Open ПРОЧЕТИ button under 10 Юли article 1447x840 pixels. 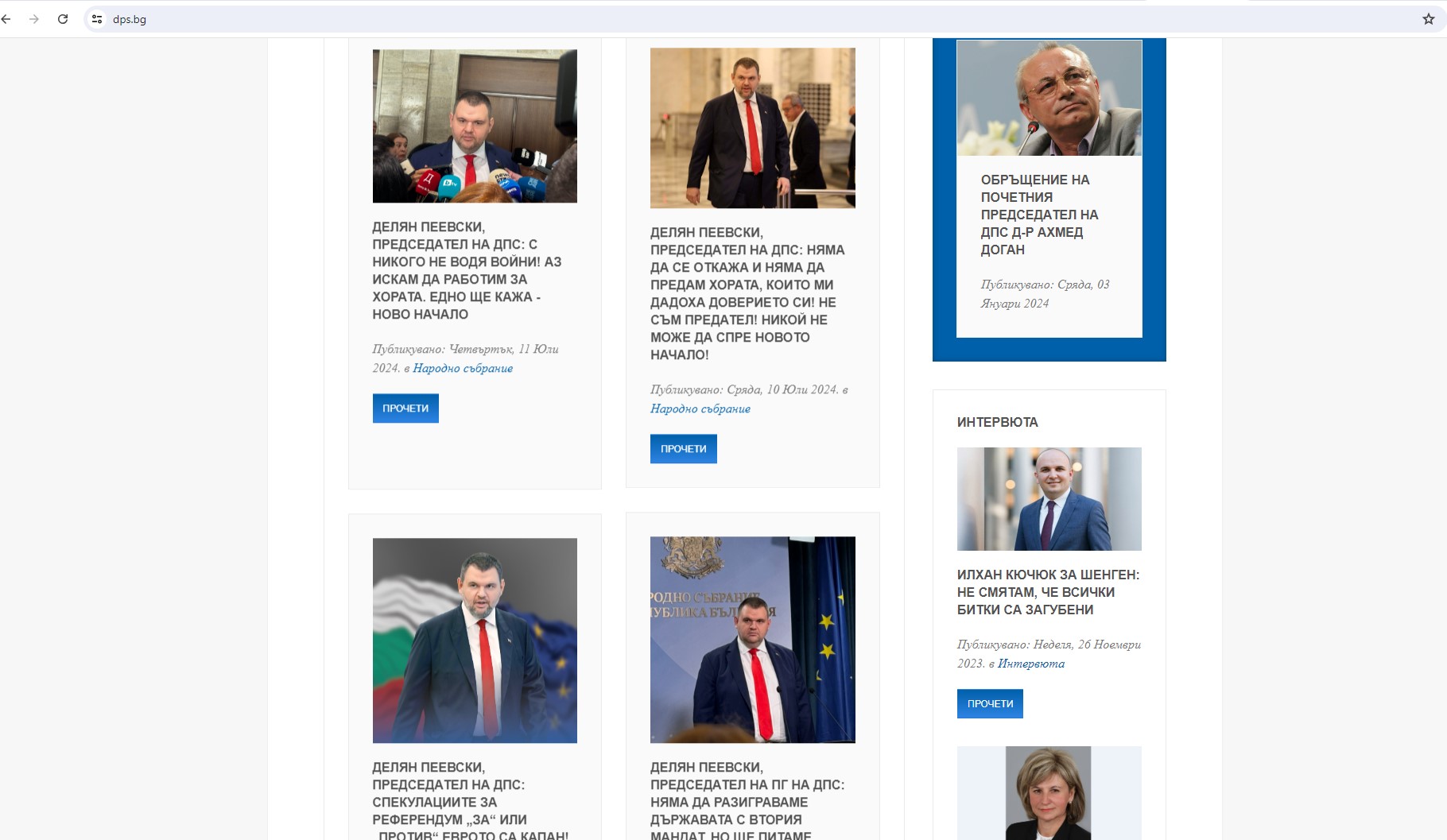tap(684, 449)
